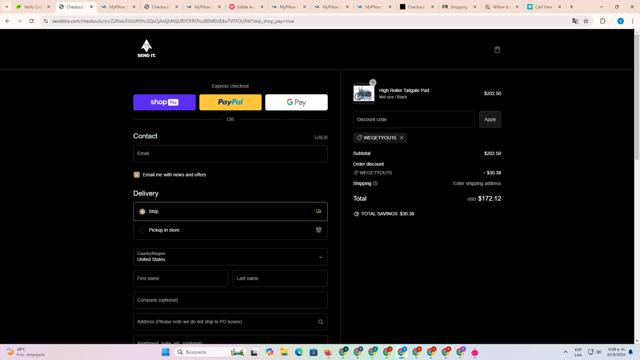This screenshot has height=360, width=640.
Task: Go back in browser
Action: 7,21
